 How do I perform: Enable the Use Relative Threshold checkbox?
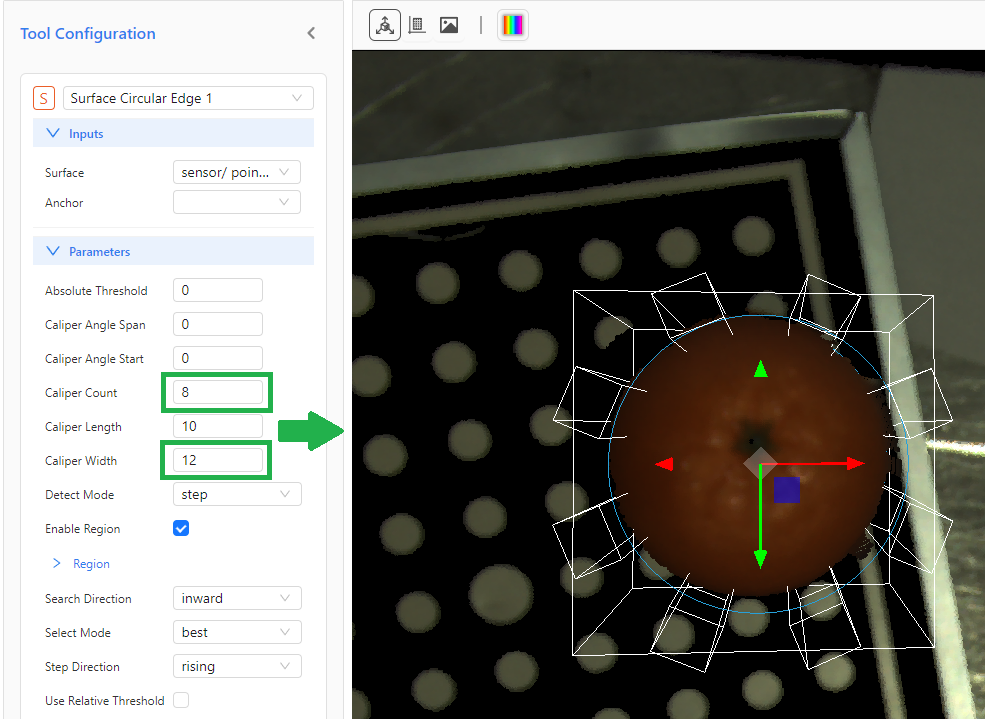coord(181,700)
